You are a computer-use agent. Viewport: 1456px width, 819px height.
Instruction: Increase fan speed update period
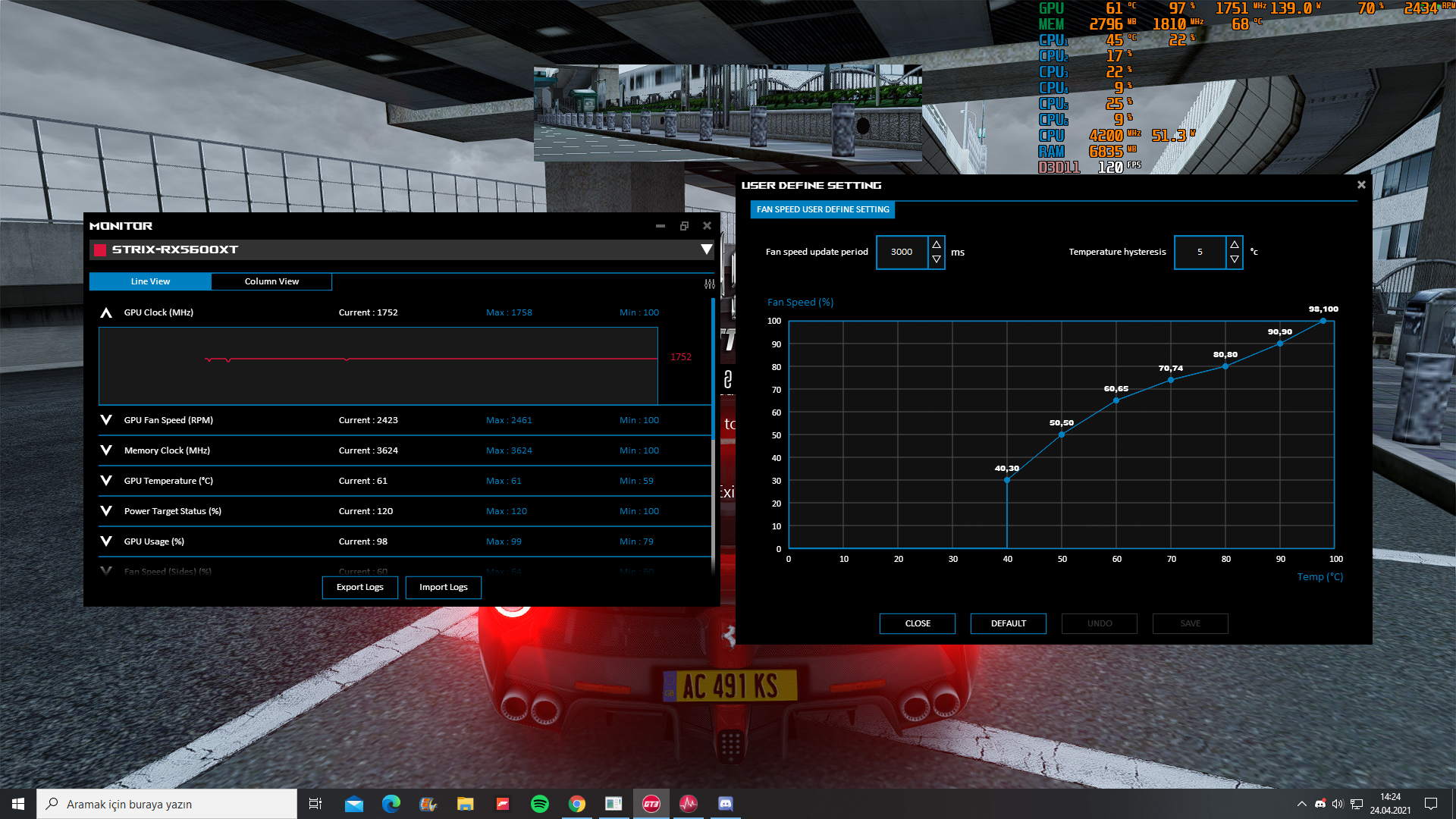[x=937, y=244]
